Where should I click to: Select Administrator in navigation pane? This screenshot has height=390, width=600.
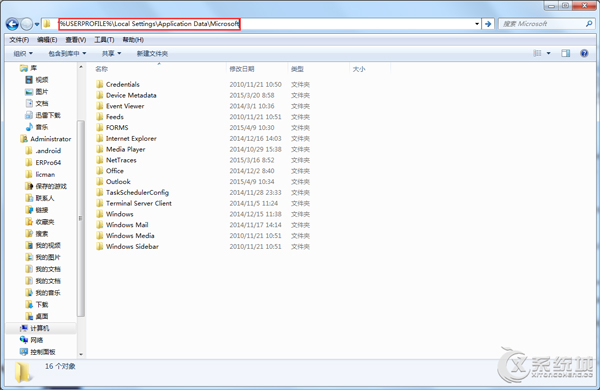46,139
